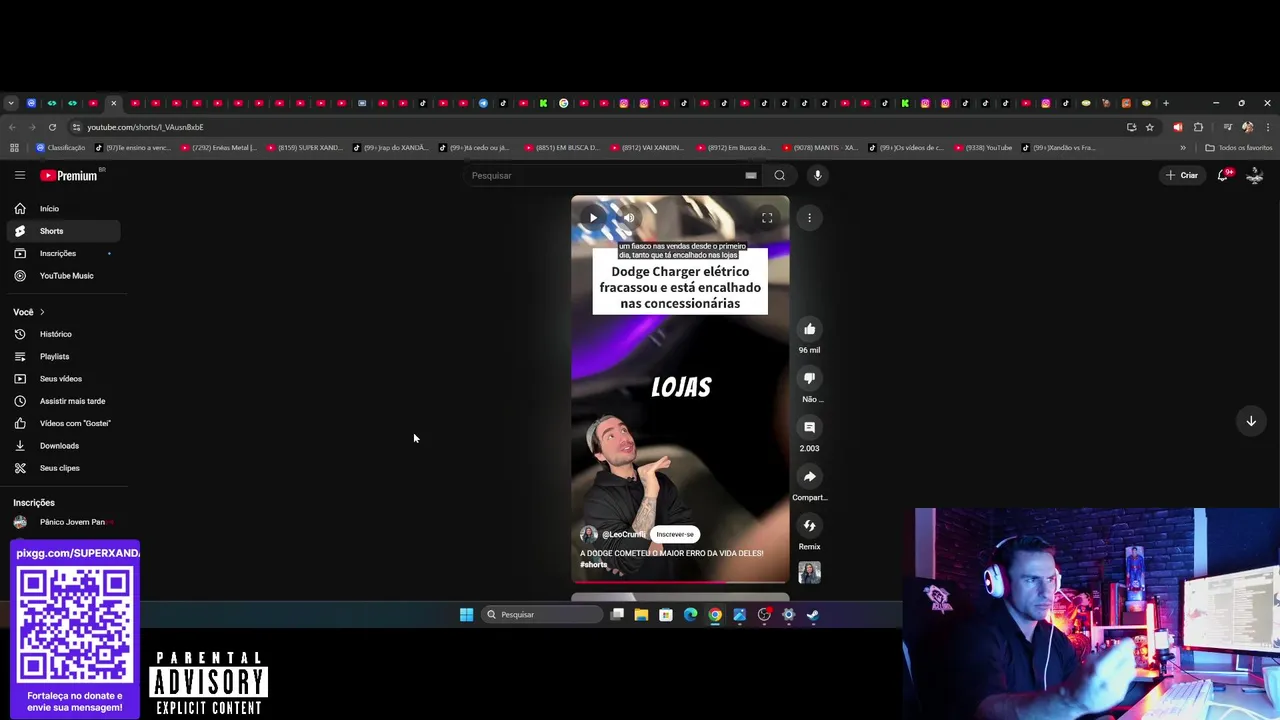This screenshot has width=1280, height=720.
Task: Open the EM BUSCA D... bookmark
Action: (x=562, y=148)
